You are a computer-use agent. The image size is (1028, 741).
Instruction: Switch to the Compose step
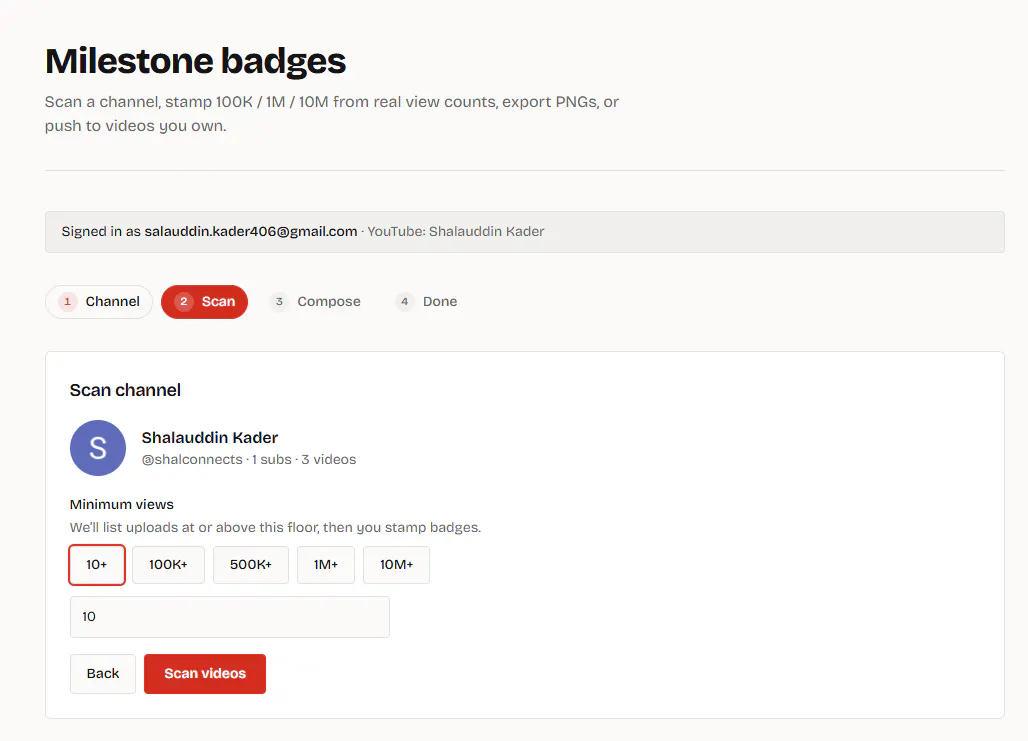[316, 302]
